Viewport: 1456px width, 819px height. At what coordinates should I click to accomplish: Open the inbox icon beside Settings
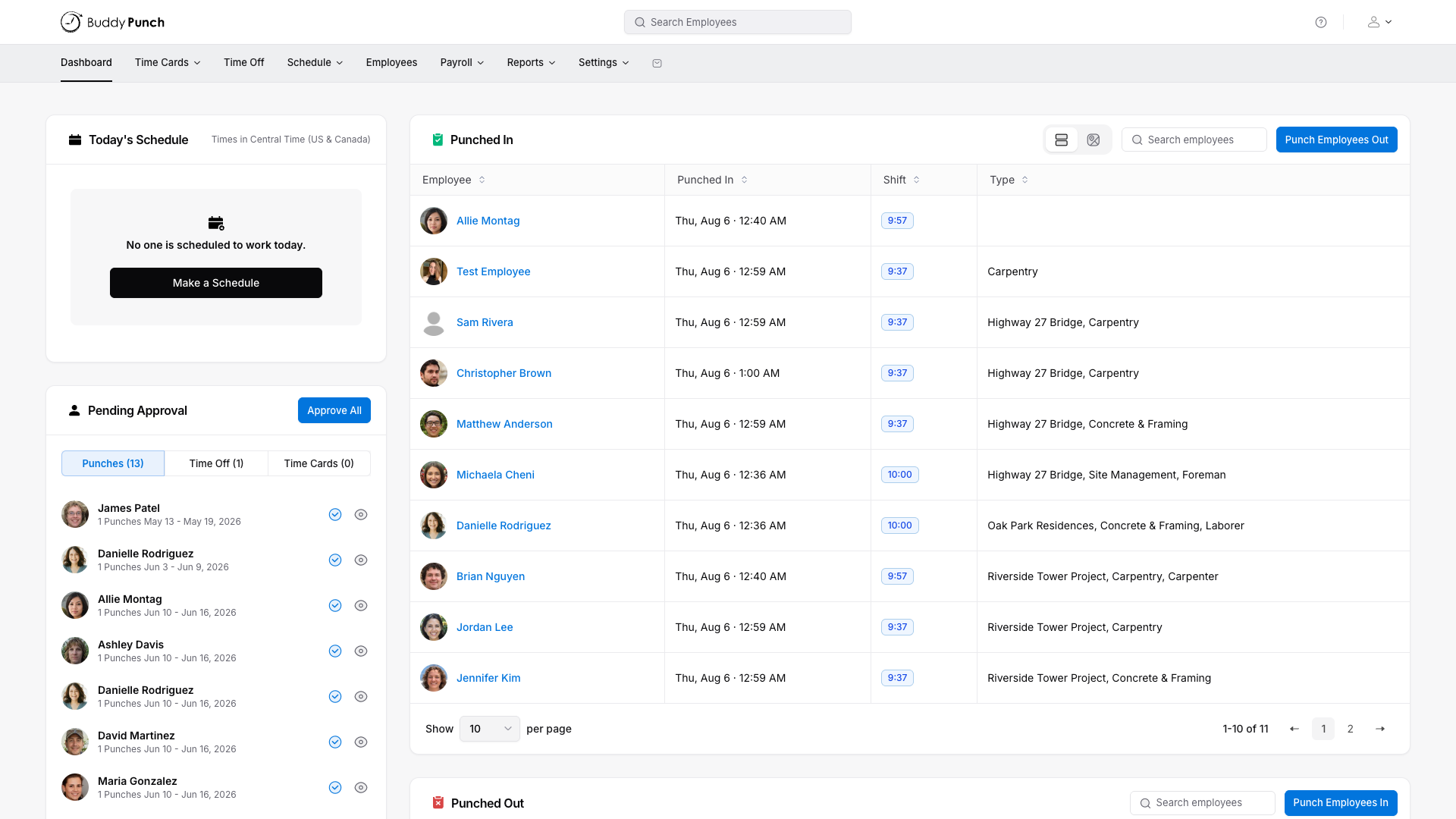pos(657,63)
